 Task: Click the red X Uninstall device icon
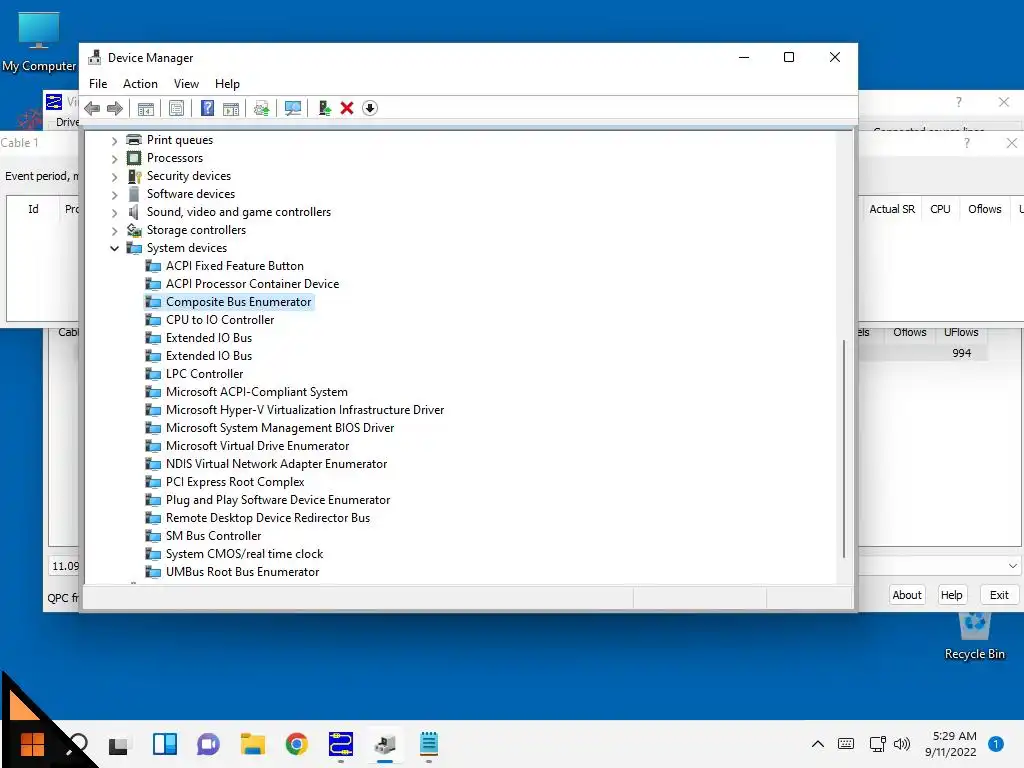(347, 108)
